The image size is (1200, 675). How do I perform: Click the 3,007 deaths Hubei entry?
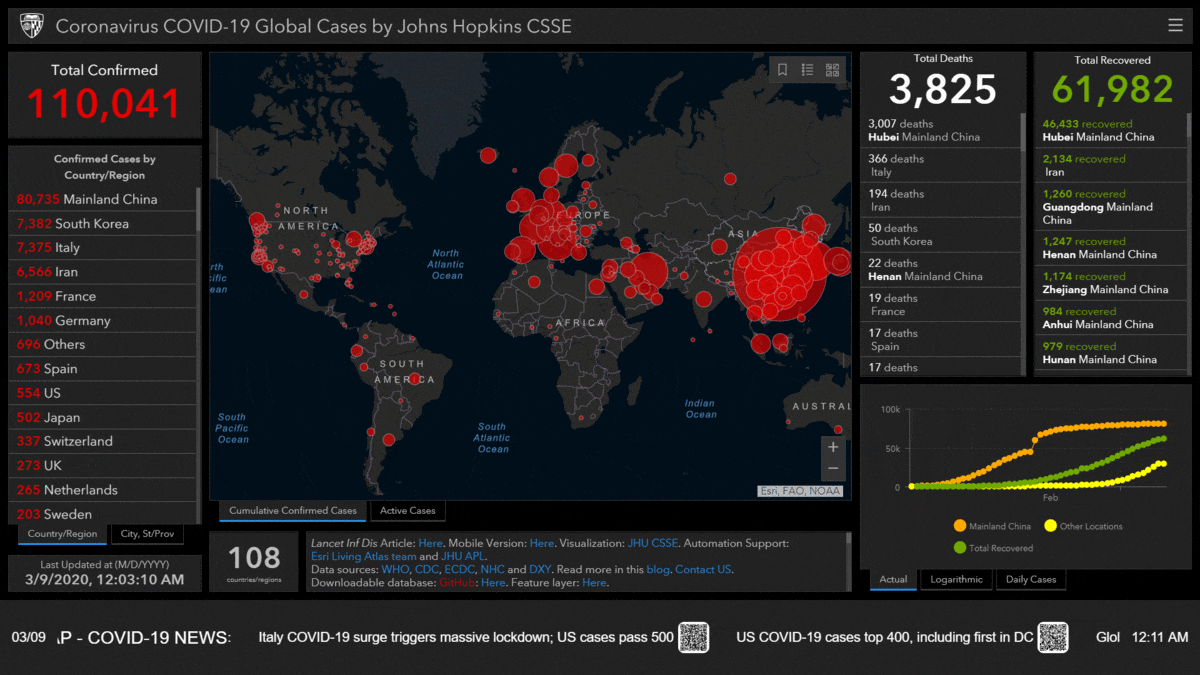point(940,131)
